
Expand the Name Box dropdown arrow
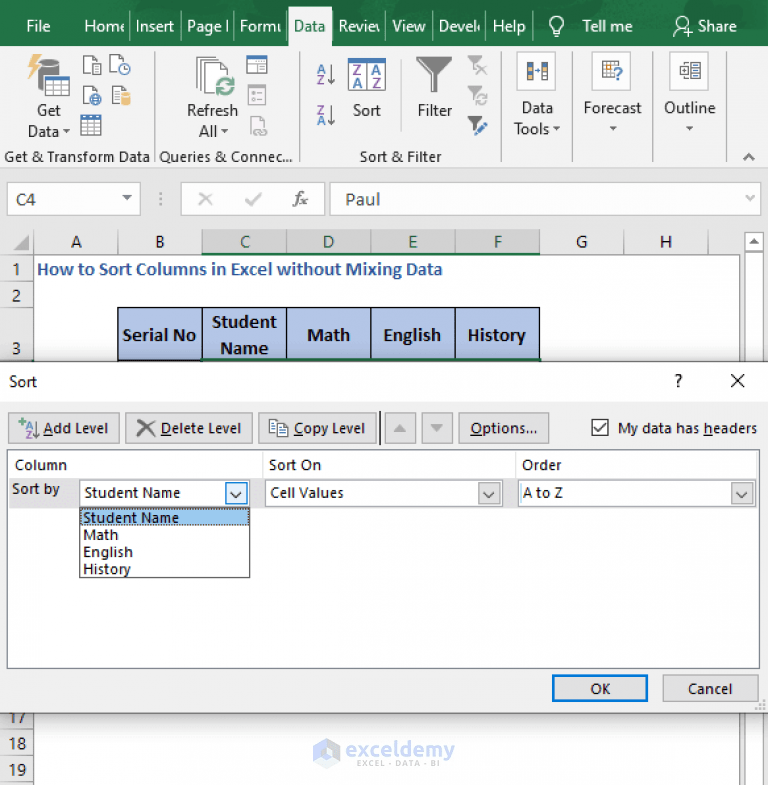(127, 198)
